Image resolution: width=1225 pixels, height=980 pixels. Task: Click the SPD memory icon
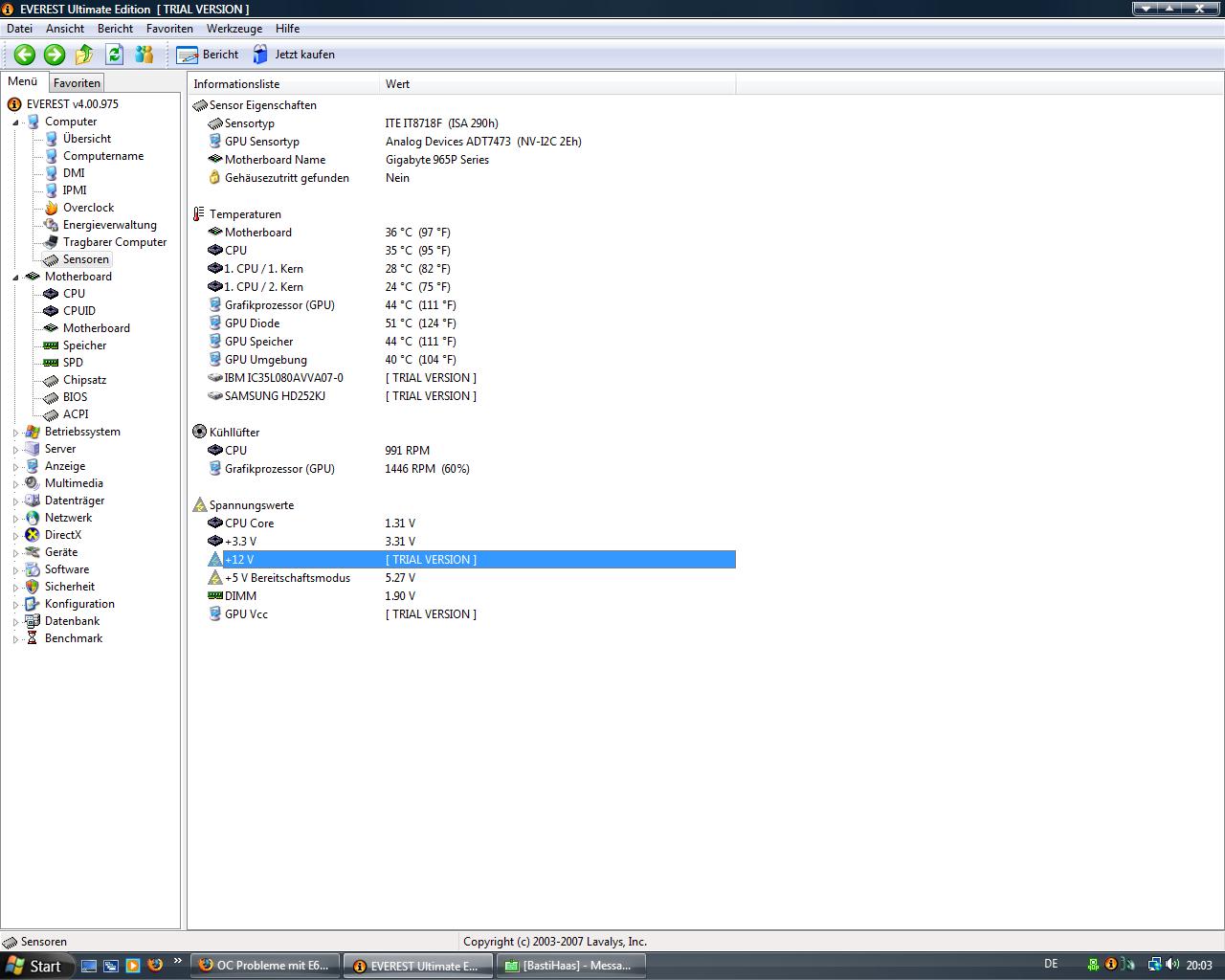[x=51, y=363]
